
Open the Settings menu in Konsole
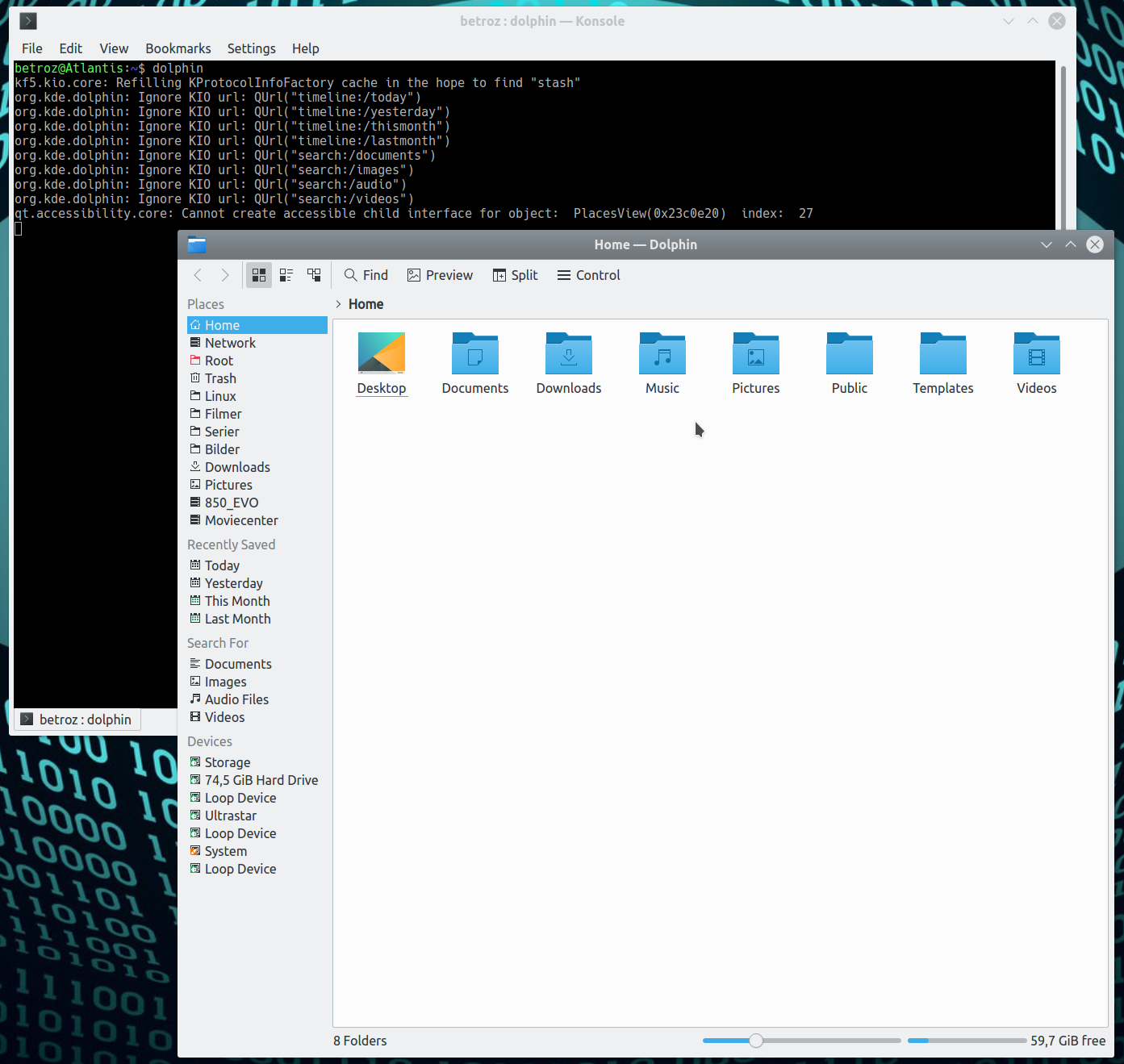point(252,48)
